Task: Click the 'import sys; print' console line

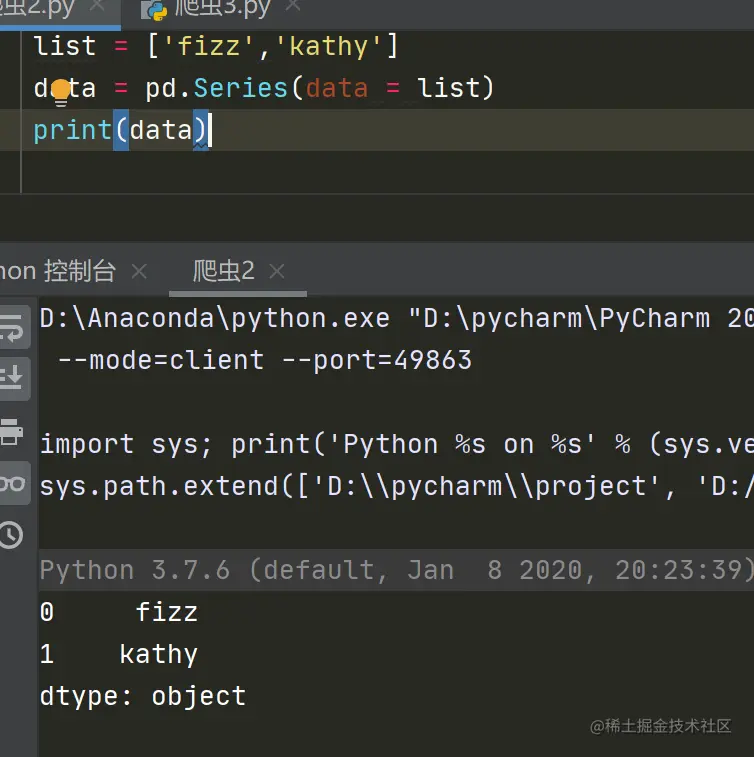Action: click(x=396, y=445)
